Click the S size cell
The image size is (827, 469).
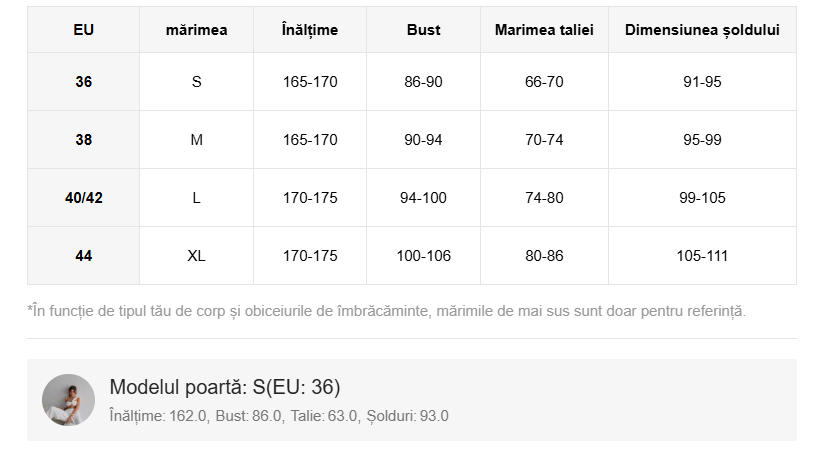(x=196, y=82)
